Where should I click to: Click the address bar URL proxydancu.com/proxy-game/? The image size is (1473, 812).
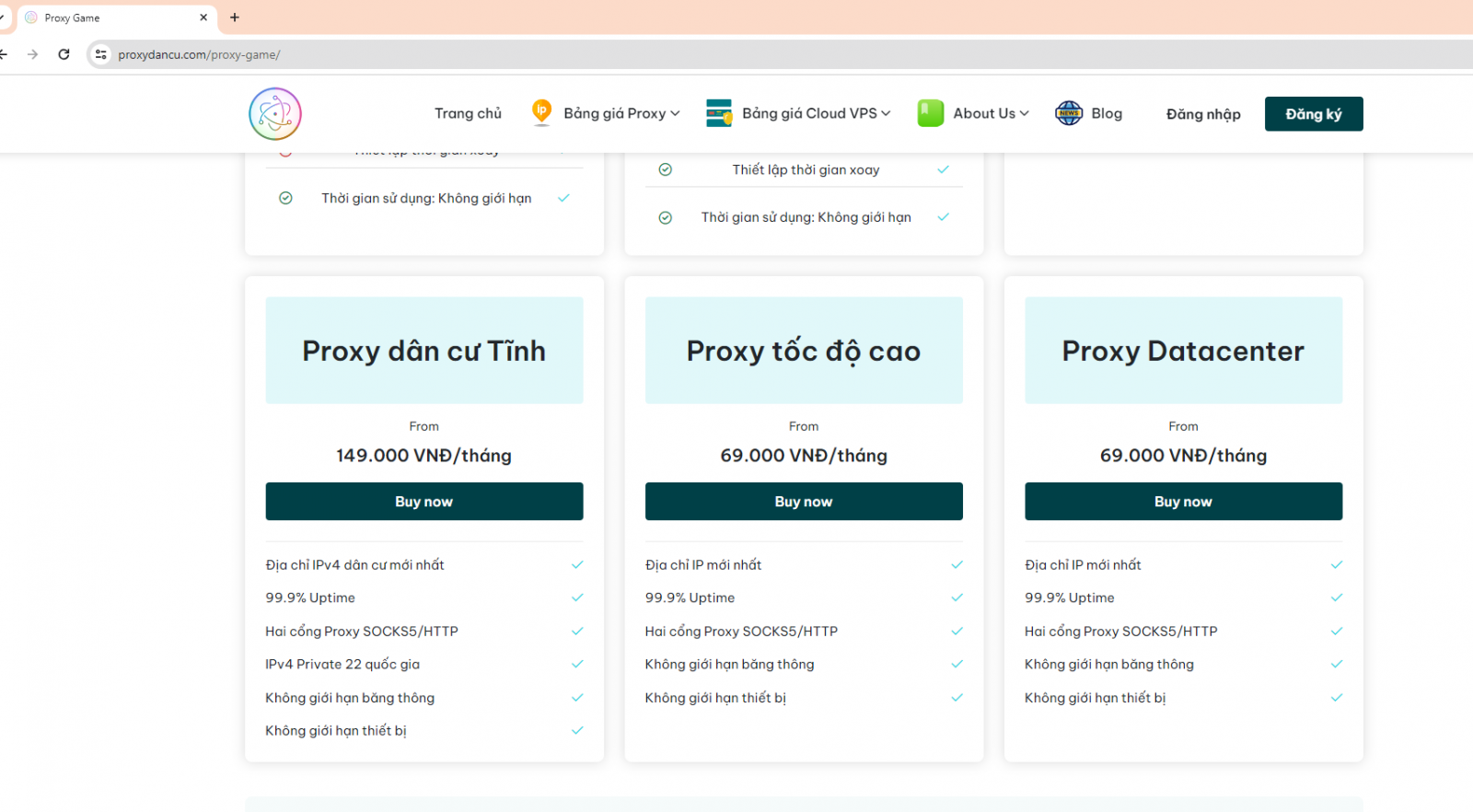(x=199, y=55)
